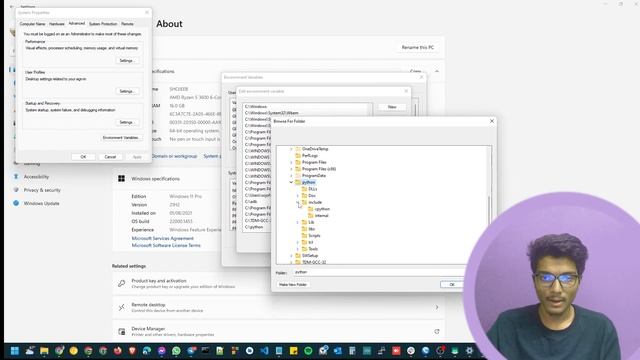
Task: Collapse the device specifications section chevron
Action: coord(437,71)
